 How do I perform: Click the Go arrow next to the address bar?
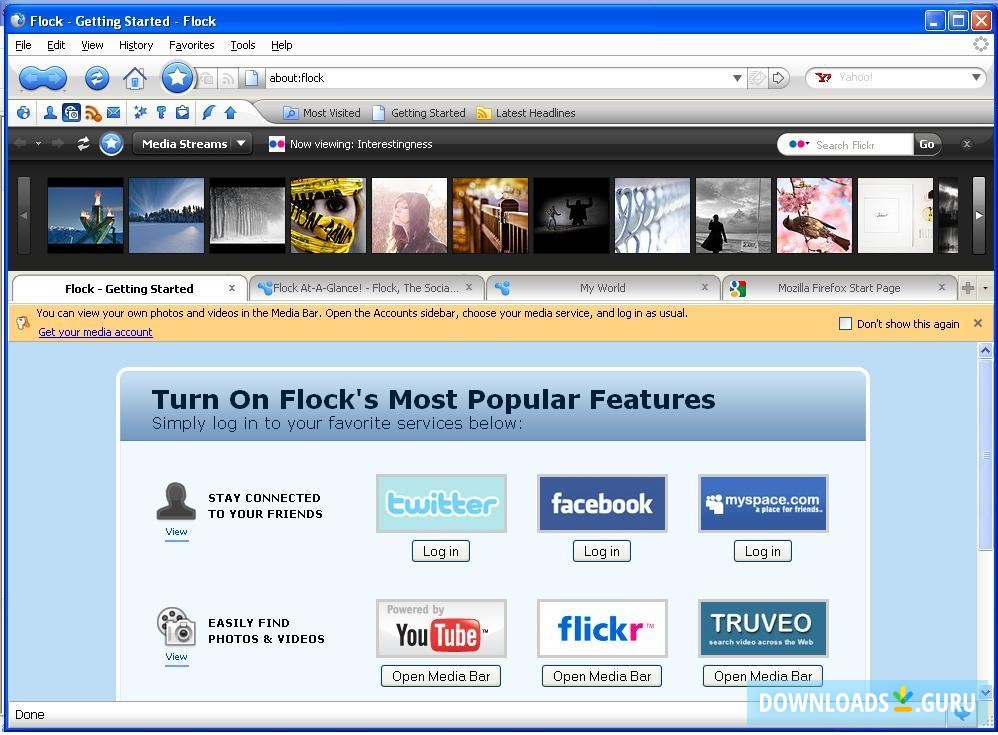(x=778, y=78)
